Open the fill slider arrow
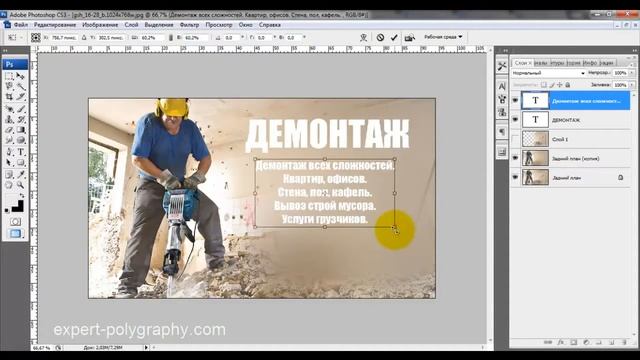 [x=632, y=85]
